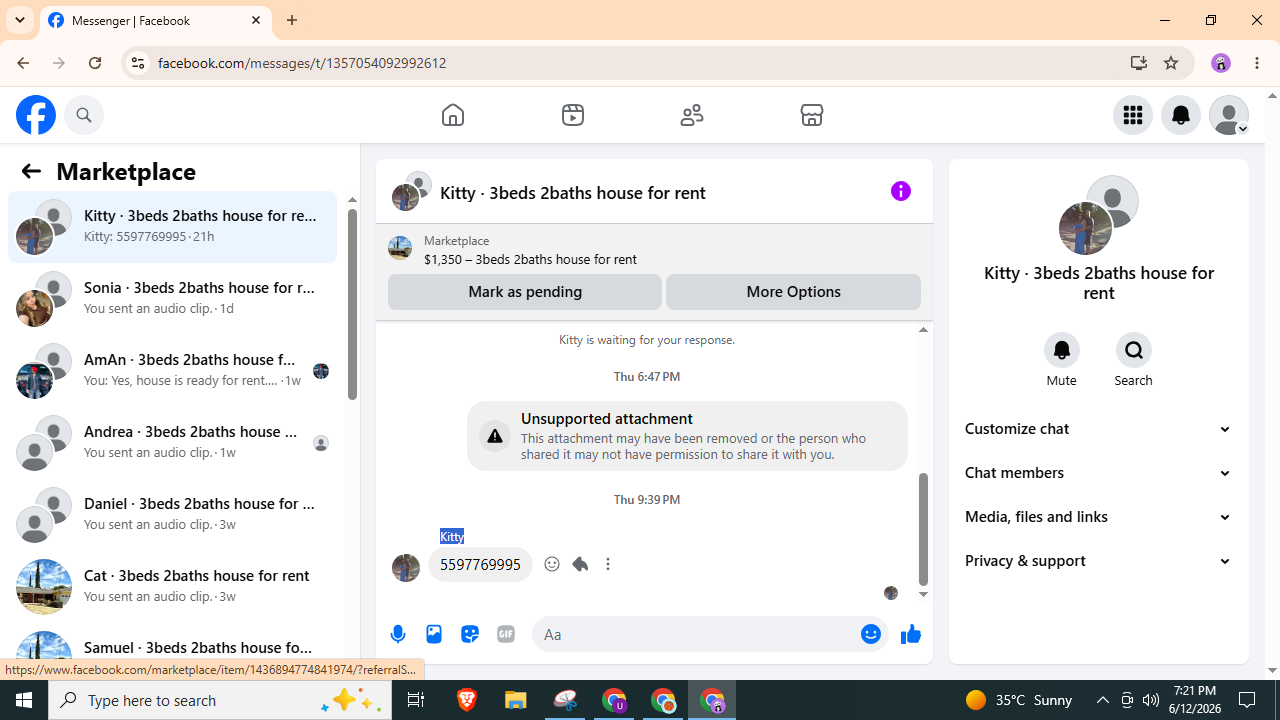Image resolution: width=1280 pixels, height=720 pixels.
Task: Click the large group avatar in info panel
Action: click(1098, 215)
